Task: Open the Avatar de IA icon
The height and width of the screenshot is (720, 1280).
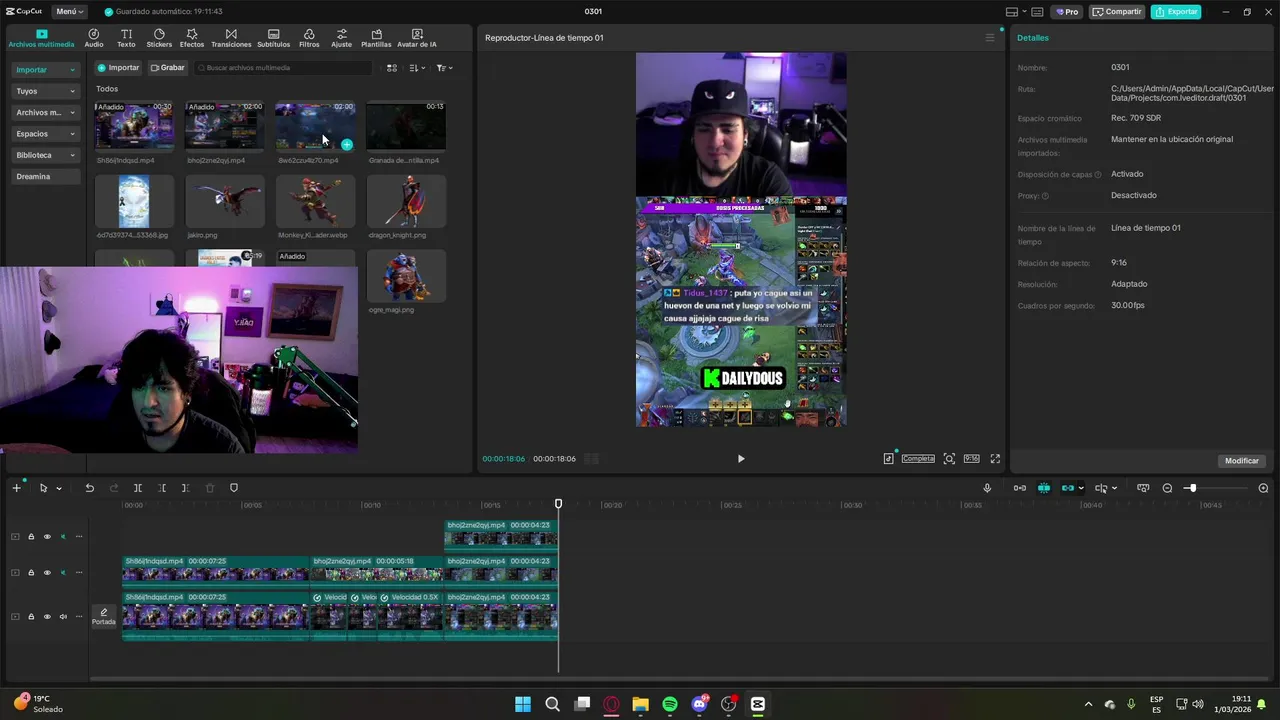Action: click(417, 38)
